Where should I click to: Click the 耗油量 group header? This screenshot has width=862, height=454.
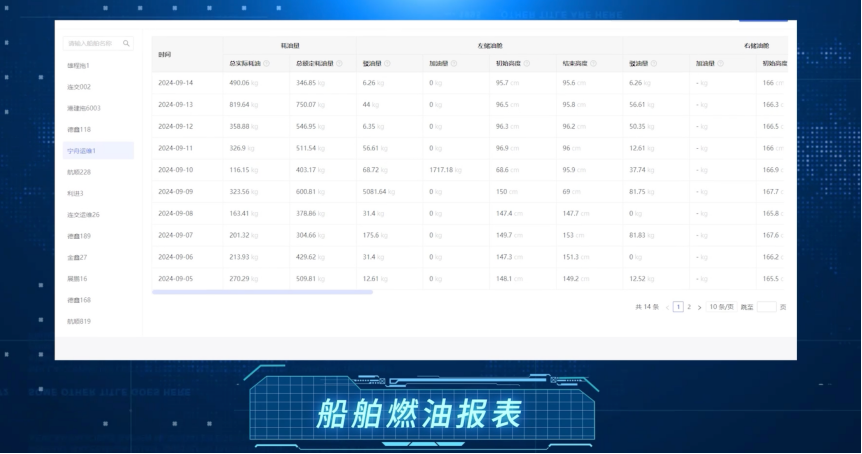pyautogui.click(x=290, y=46)
